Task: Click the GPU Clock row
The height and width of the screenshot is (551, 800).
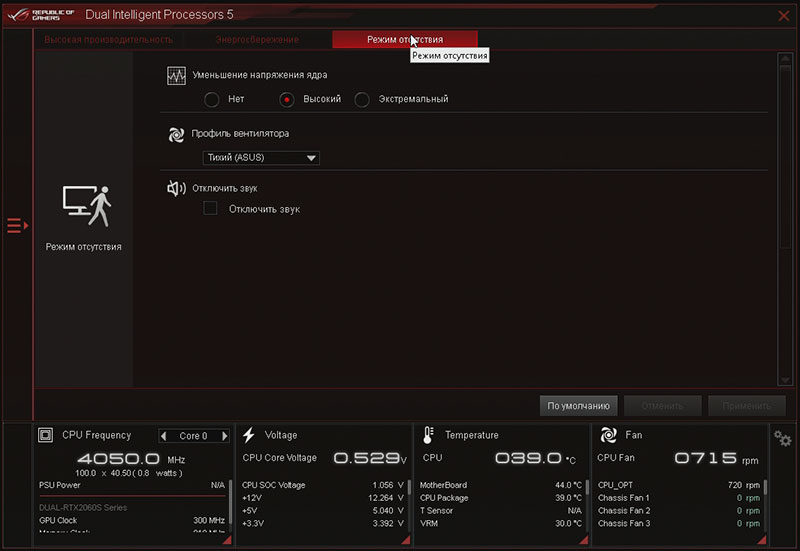Action: pos(132,520)
